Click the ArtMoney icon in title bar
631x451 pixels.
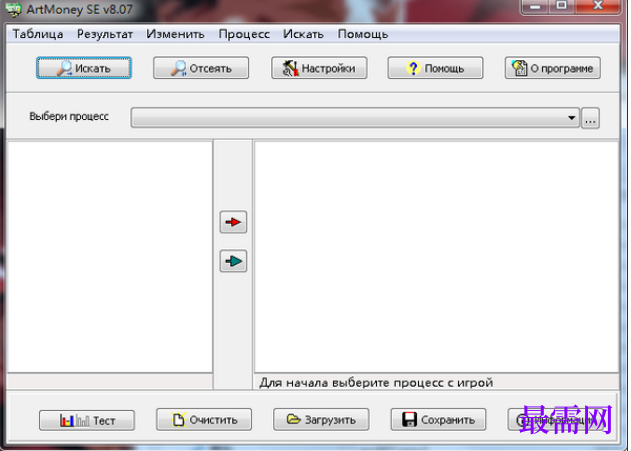click(13, 9)
